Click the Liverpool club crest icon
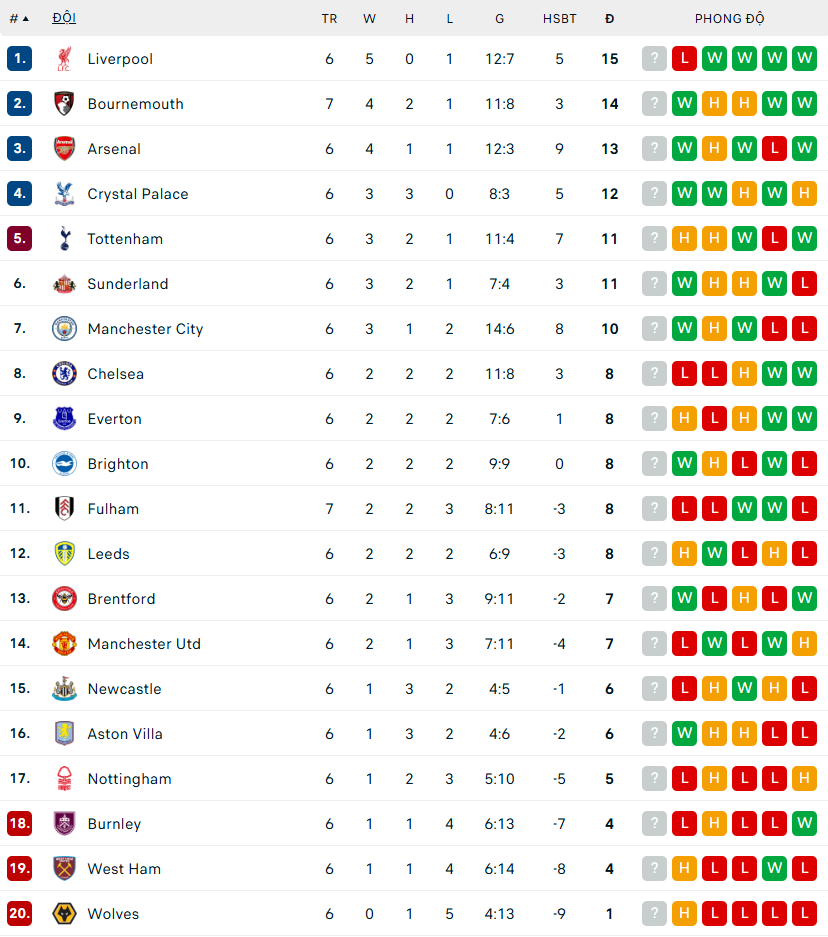The width and height of the screenshot is (828, 937). click(64, 59)
